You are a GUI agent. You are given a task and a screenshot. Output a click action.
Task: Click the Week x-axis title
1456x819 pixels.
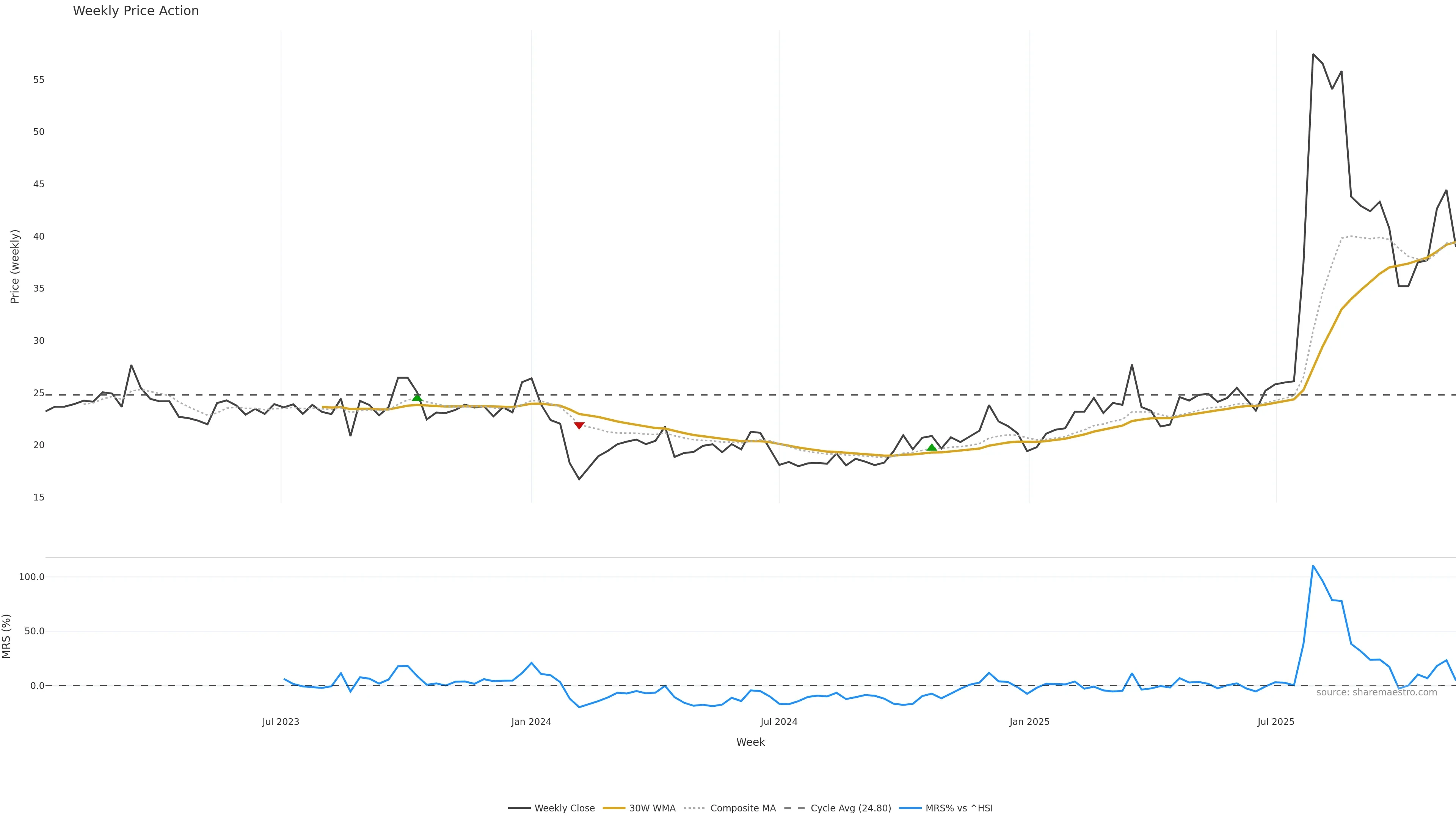(x=750, y=742)
